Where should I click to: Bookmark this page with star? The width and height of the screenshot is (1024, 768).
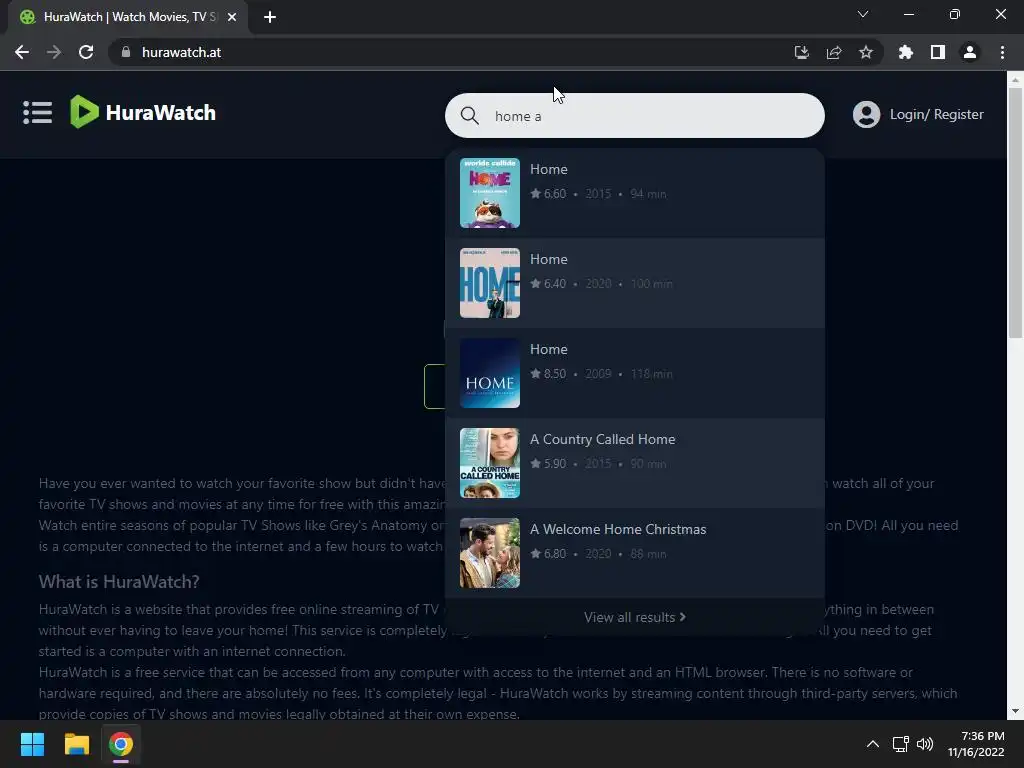(x=866, y=52)
